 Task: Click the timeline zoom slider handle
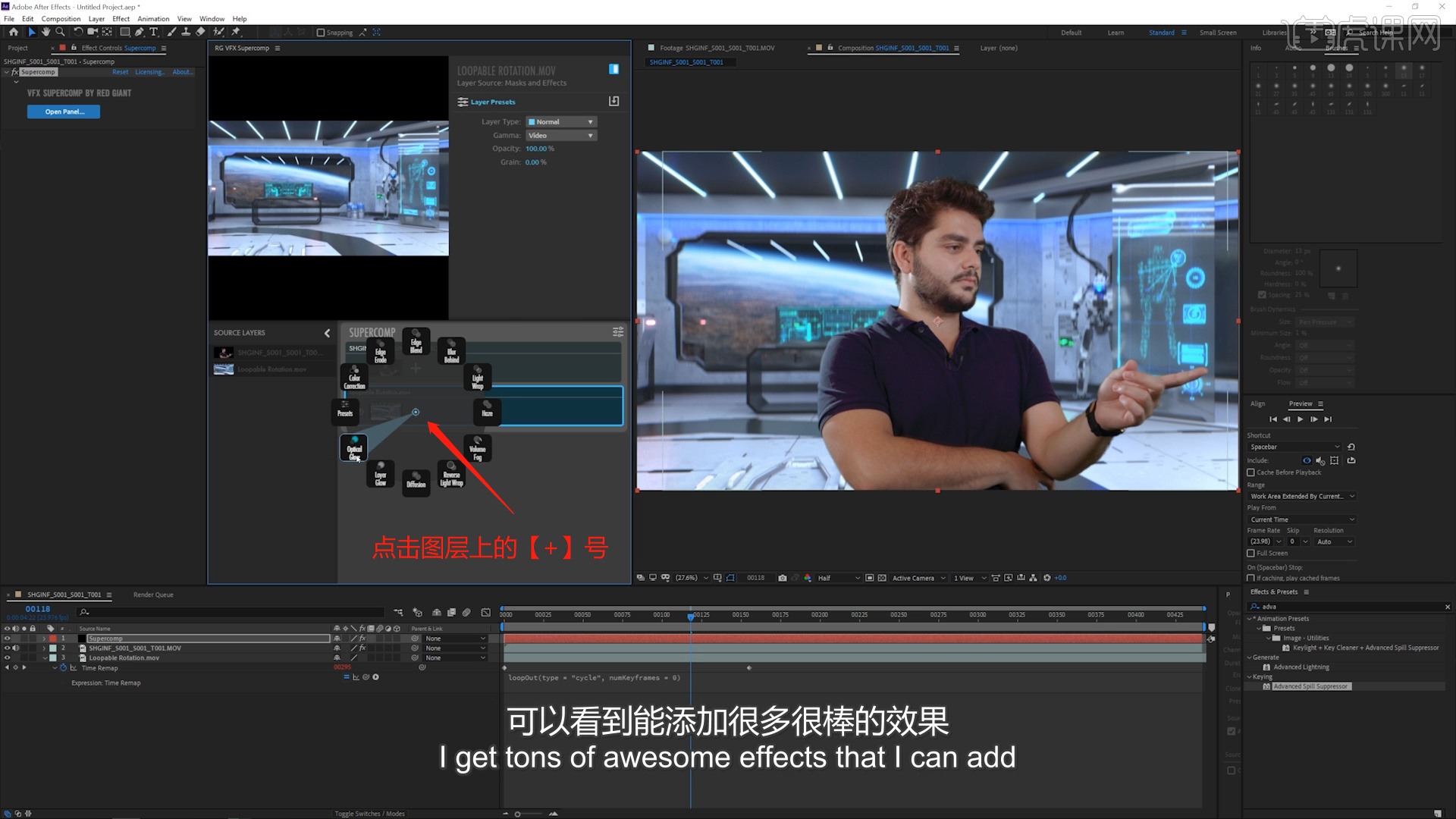(518, 814)
